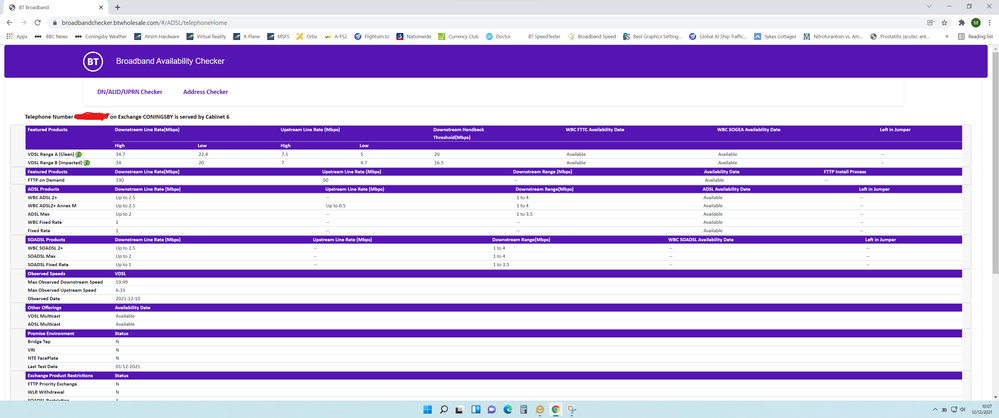Open the Address Checker link
This screenshot has height=418, width=999.
pos(205,92)
